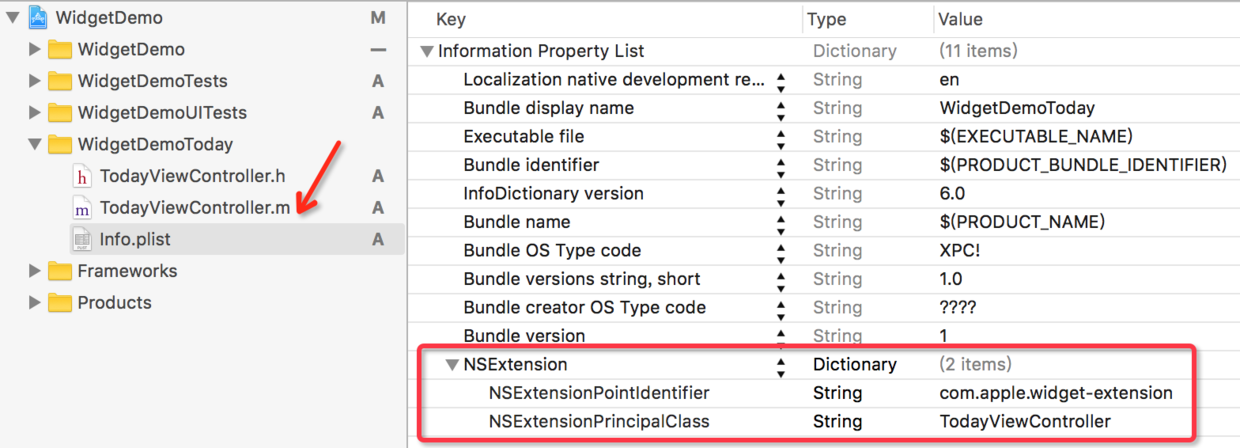Image resolution: width=1240 pixels, height=448 pixels.
Task: Collapse the WidgetDemoToday folder group
Action: click(35, 145)
